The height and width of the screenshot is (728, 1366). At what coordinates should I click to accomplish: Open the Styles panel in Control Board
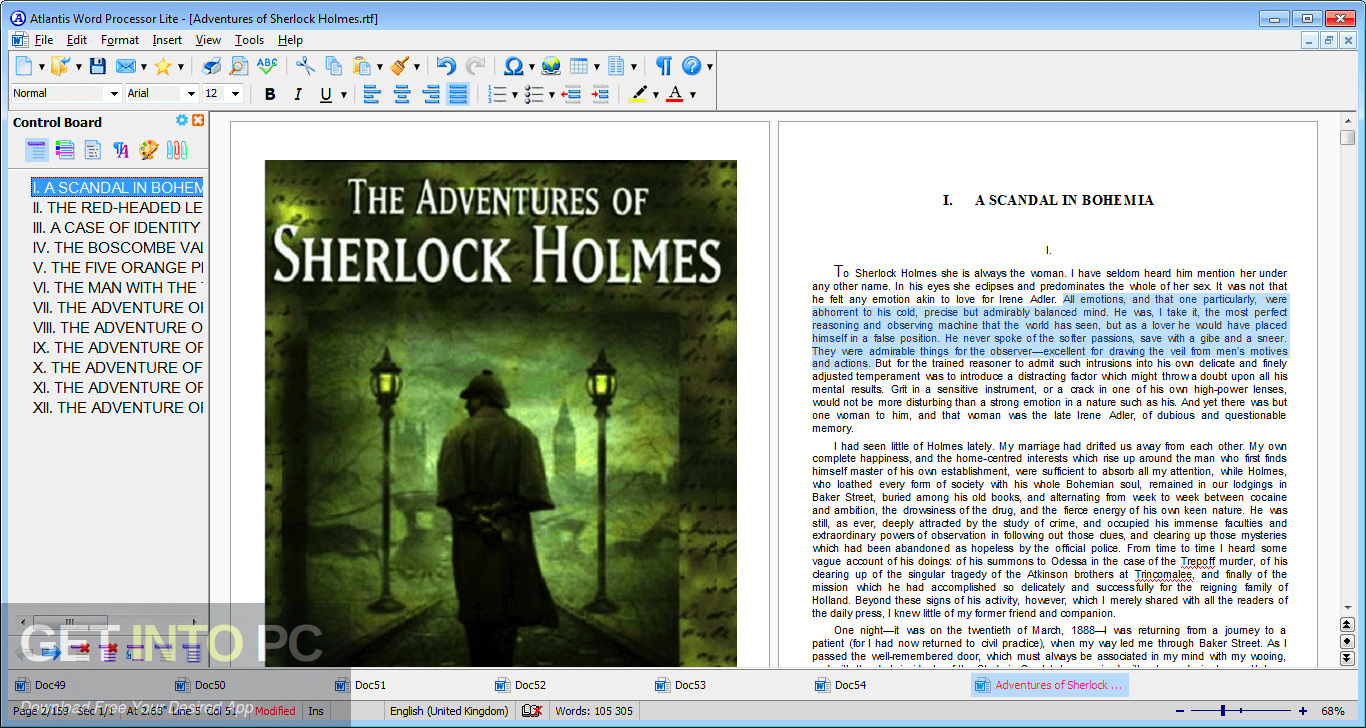pos(121,150)
